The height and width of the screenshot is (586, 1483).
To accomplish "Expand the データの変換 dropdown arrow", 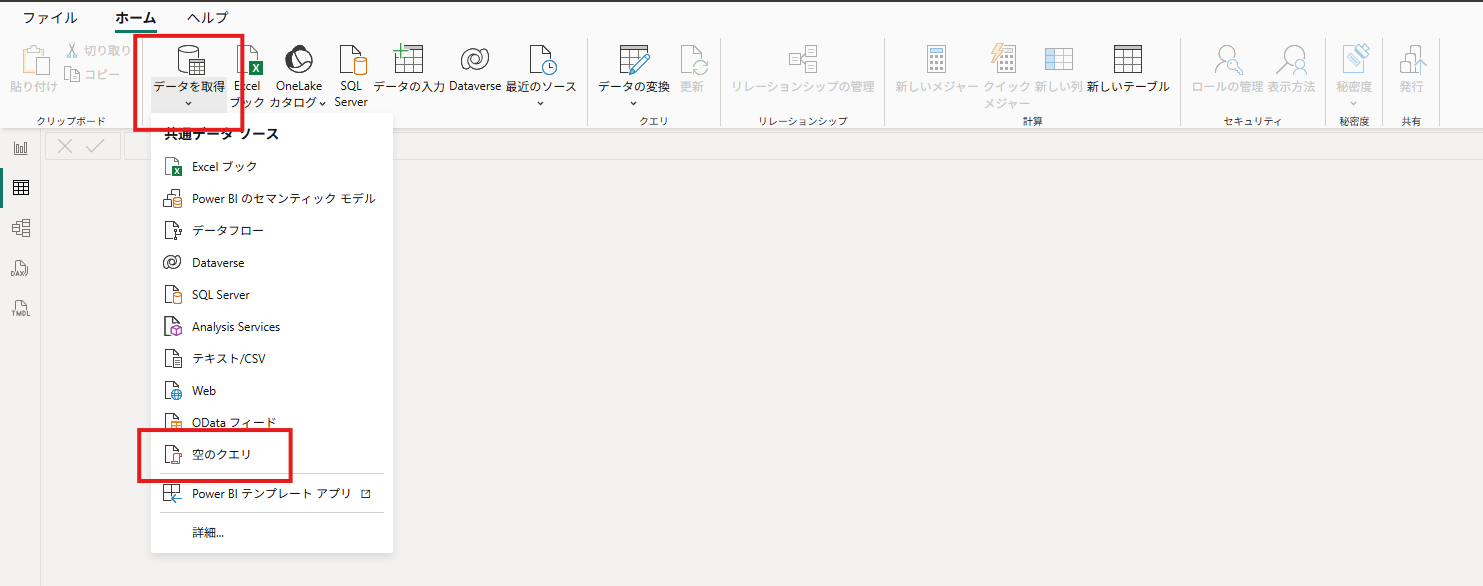I will [634, 103].
